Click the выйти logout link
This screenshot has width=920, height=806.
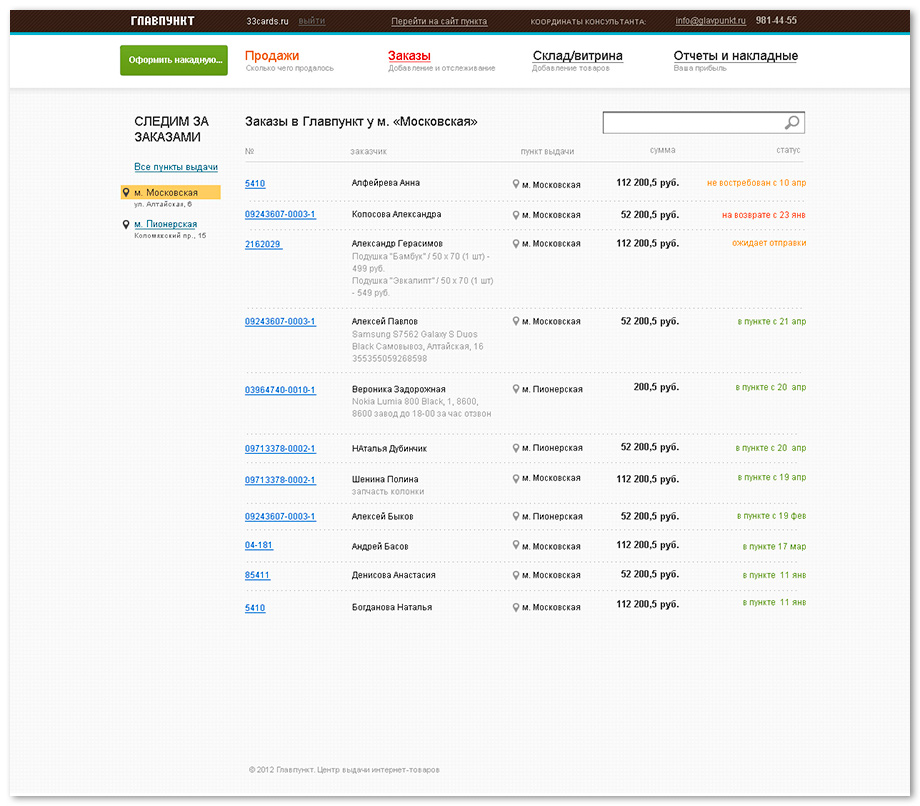point(312,21)
